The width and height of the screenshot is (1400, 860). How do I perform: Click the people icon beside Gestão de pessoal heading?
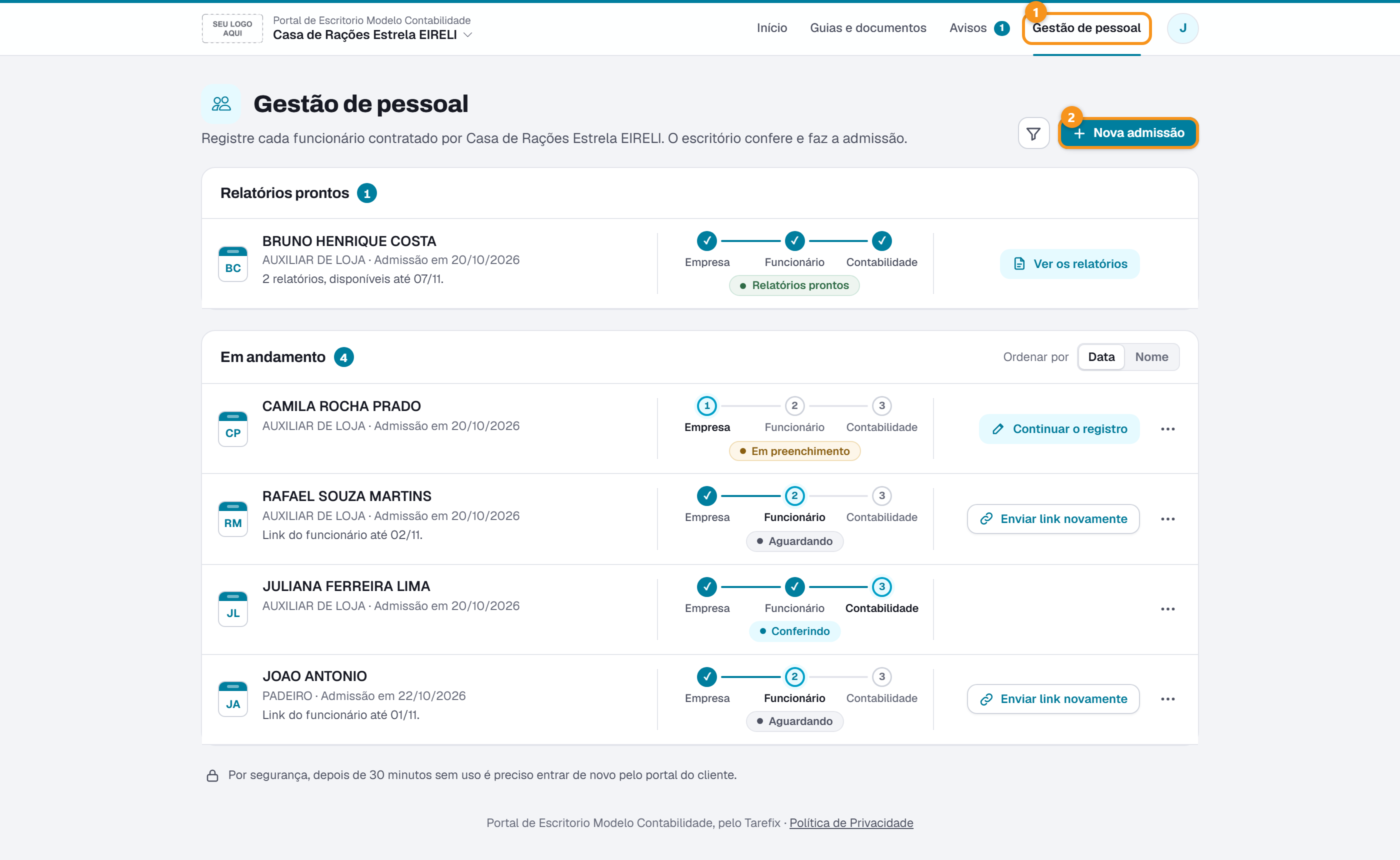pyautogui.click(x=221, y=104)
